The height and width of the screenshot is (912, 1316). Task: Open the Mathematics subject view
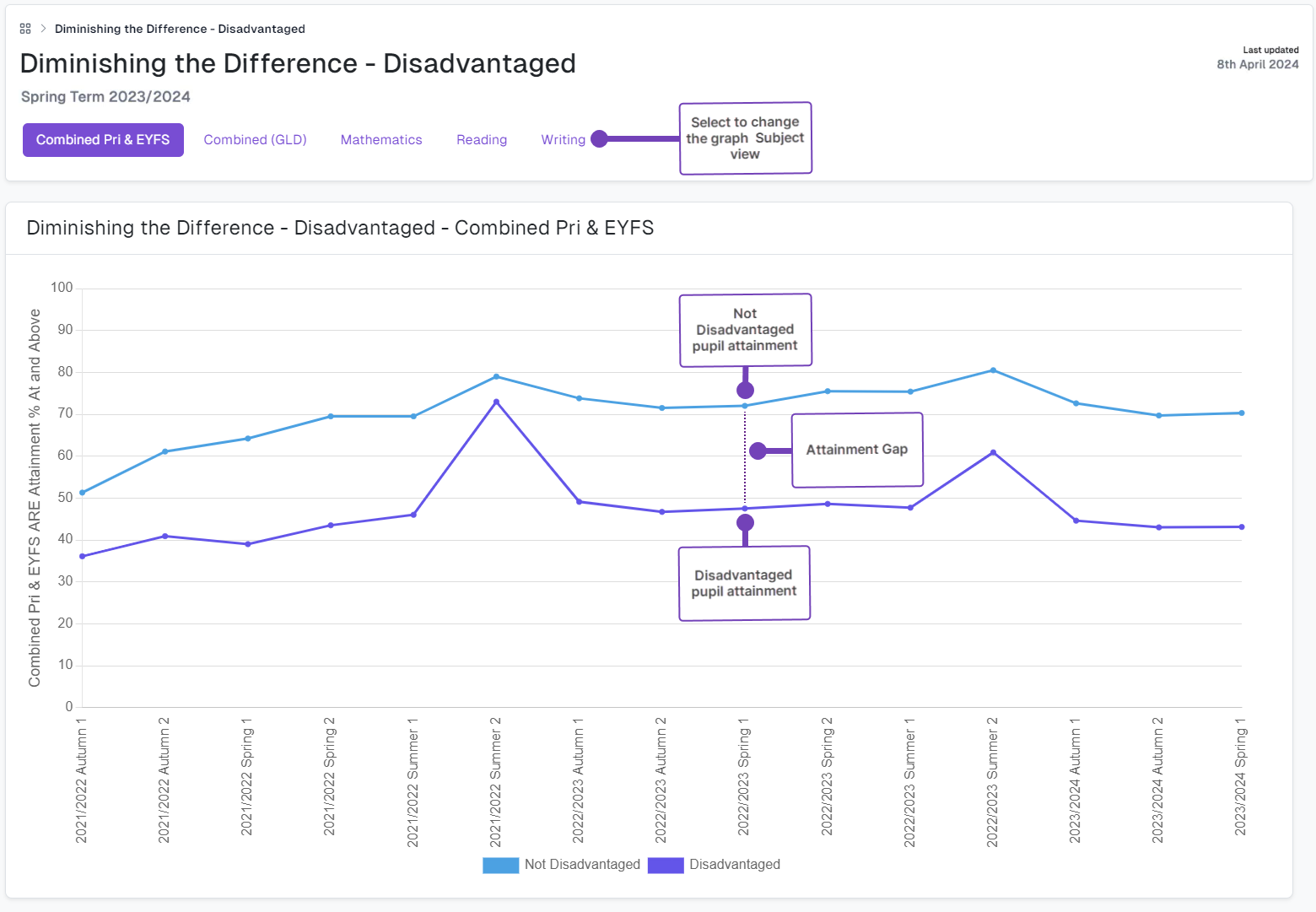[x=381, y=140]
